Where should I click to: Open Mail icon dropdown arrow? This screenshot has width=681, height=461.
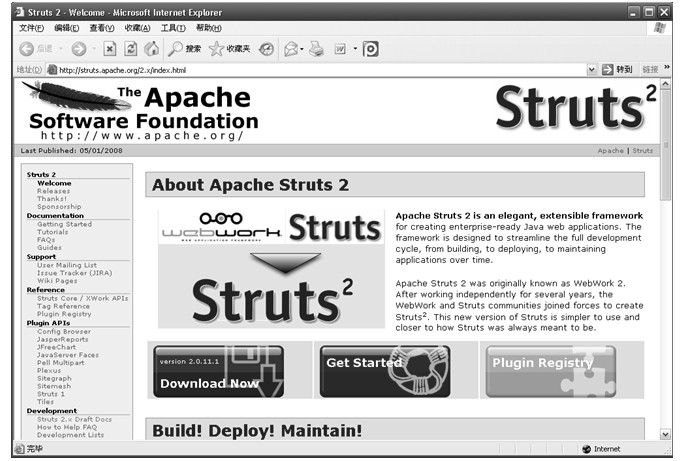(x=302, y=49)
